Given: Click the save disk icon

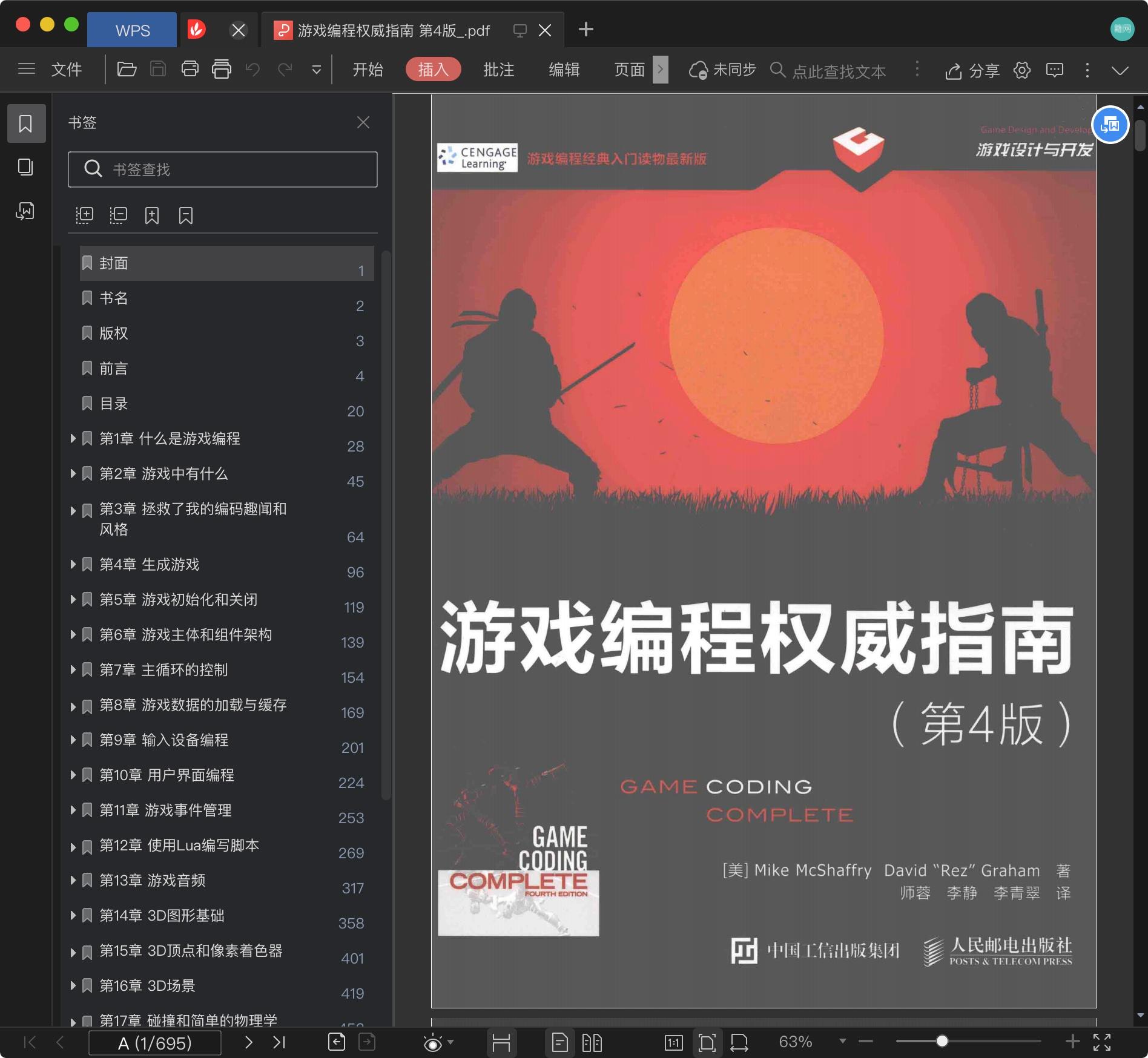Looking at the screenshot, I should pos(158,69).
